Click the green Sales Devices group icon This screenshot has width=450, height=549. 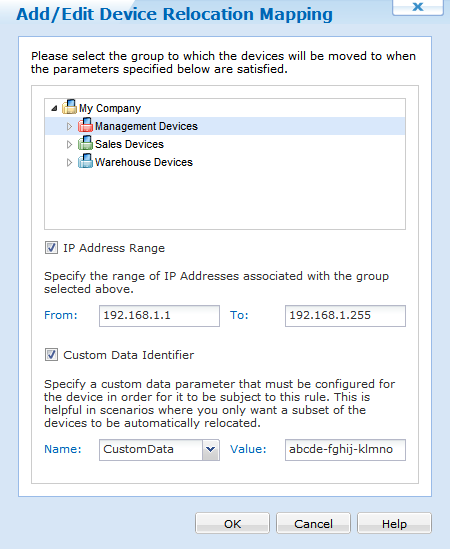pos(85,143)
